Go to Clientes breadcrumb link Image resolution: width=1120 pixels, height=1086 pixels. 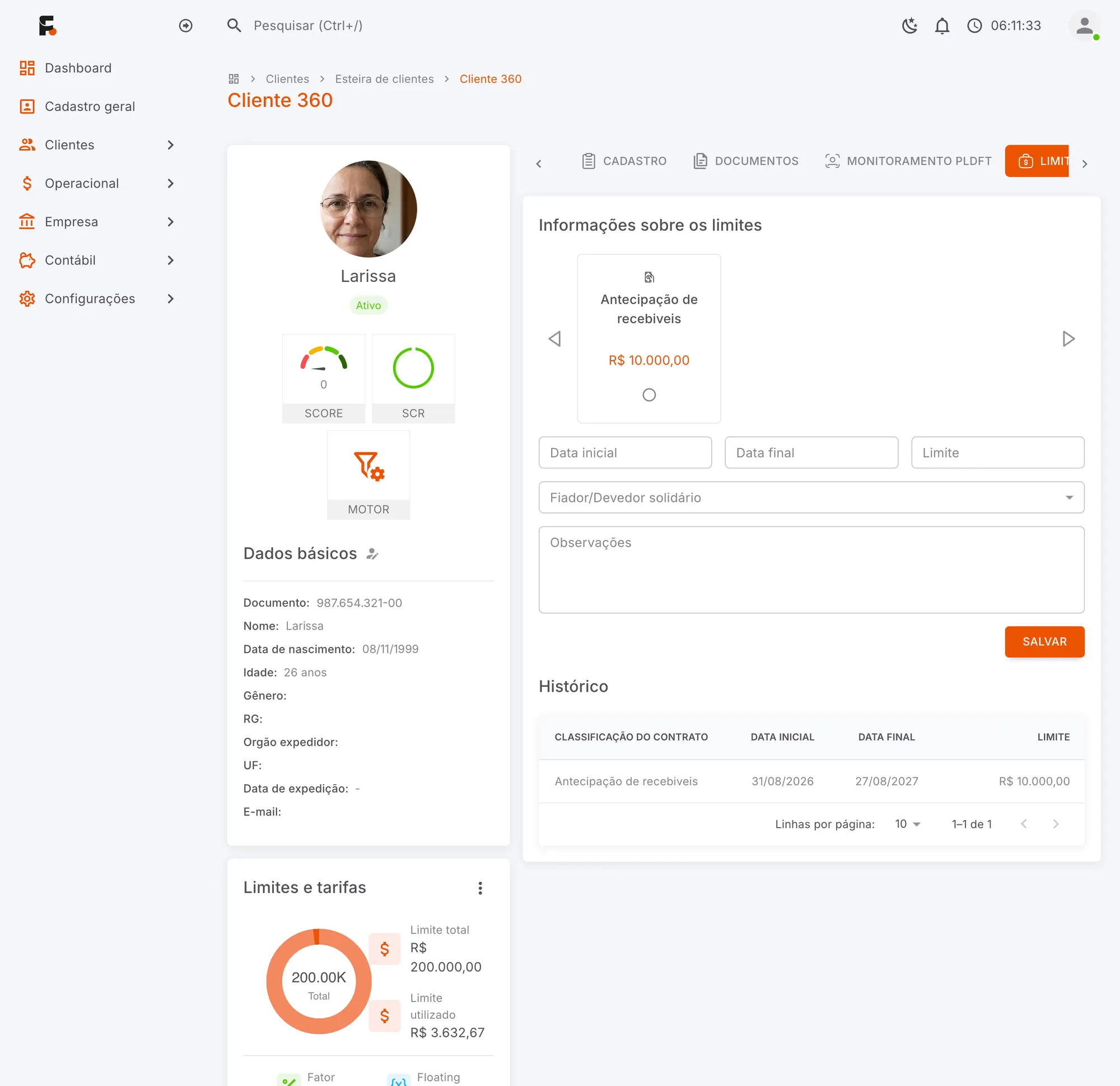pyautogui.click(x=287, y=79)
